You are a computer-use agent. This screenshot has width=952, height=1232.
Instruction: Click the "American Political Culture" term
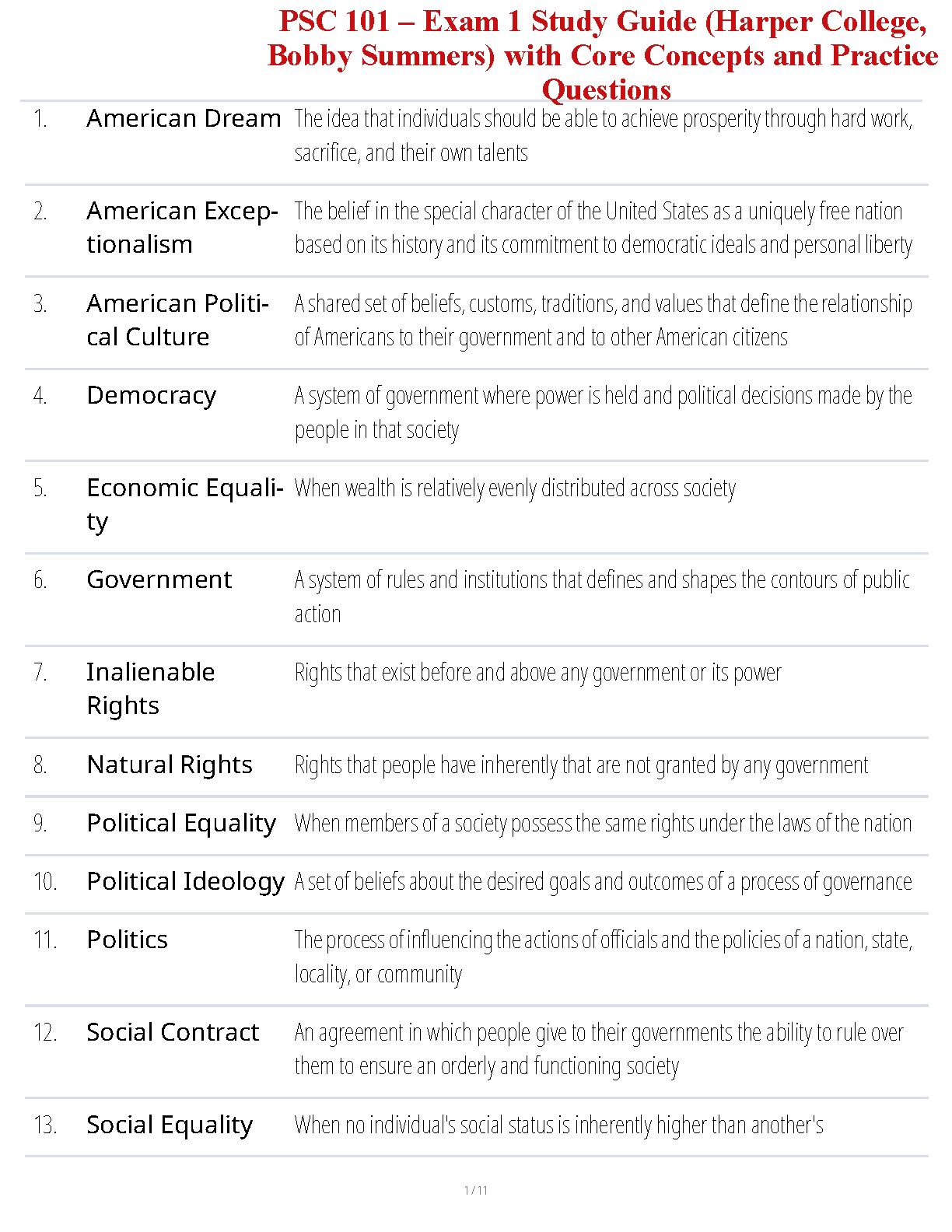pos(177,320)
